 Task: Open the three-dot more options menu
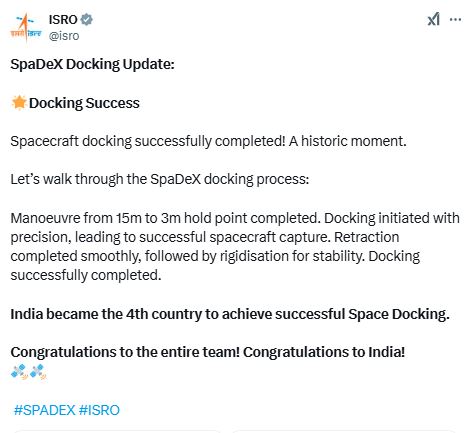455,19
